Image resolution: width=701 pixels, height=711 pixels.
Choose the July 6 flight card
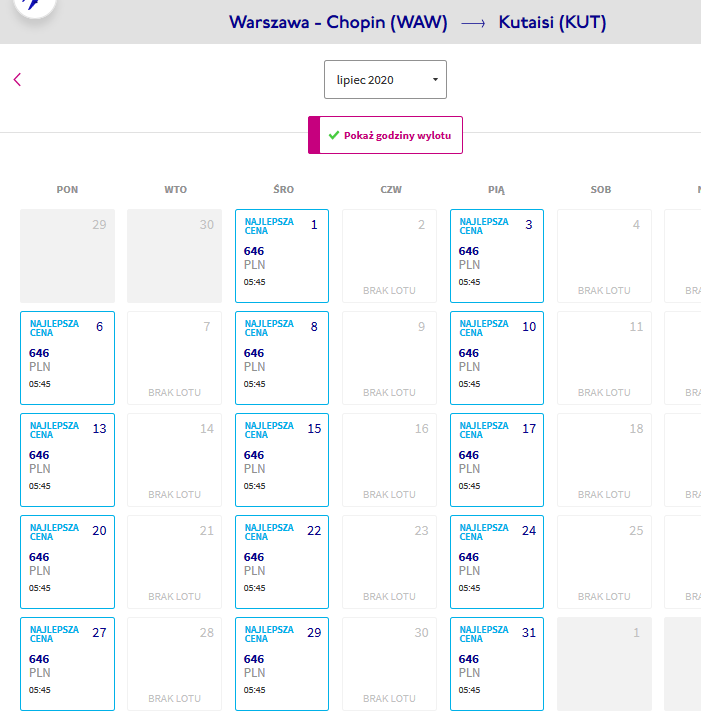(x=68, y=358)
